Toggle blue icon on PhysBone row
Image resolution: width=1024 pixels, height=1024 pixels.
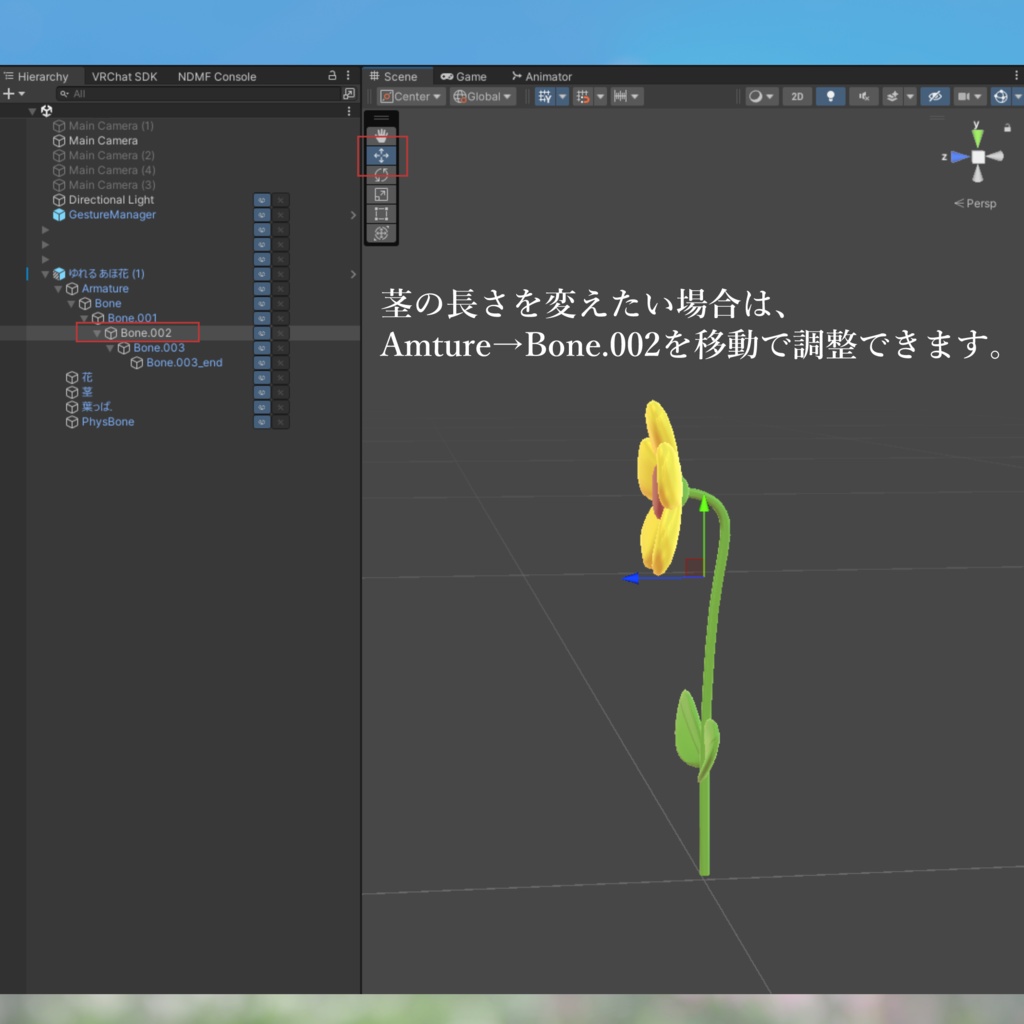pos(262,422)
